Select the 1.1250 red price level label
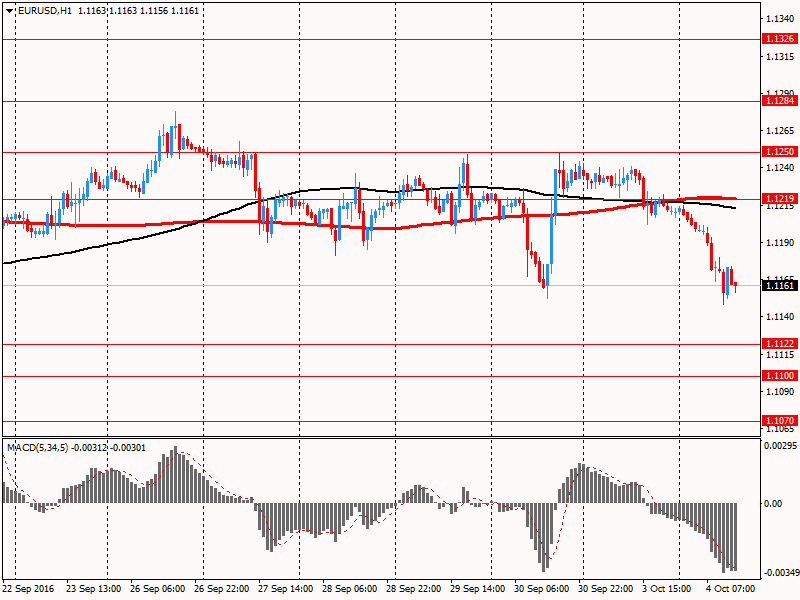 (x=779, y=152)
